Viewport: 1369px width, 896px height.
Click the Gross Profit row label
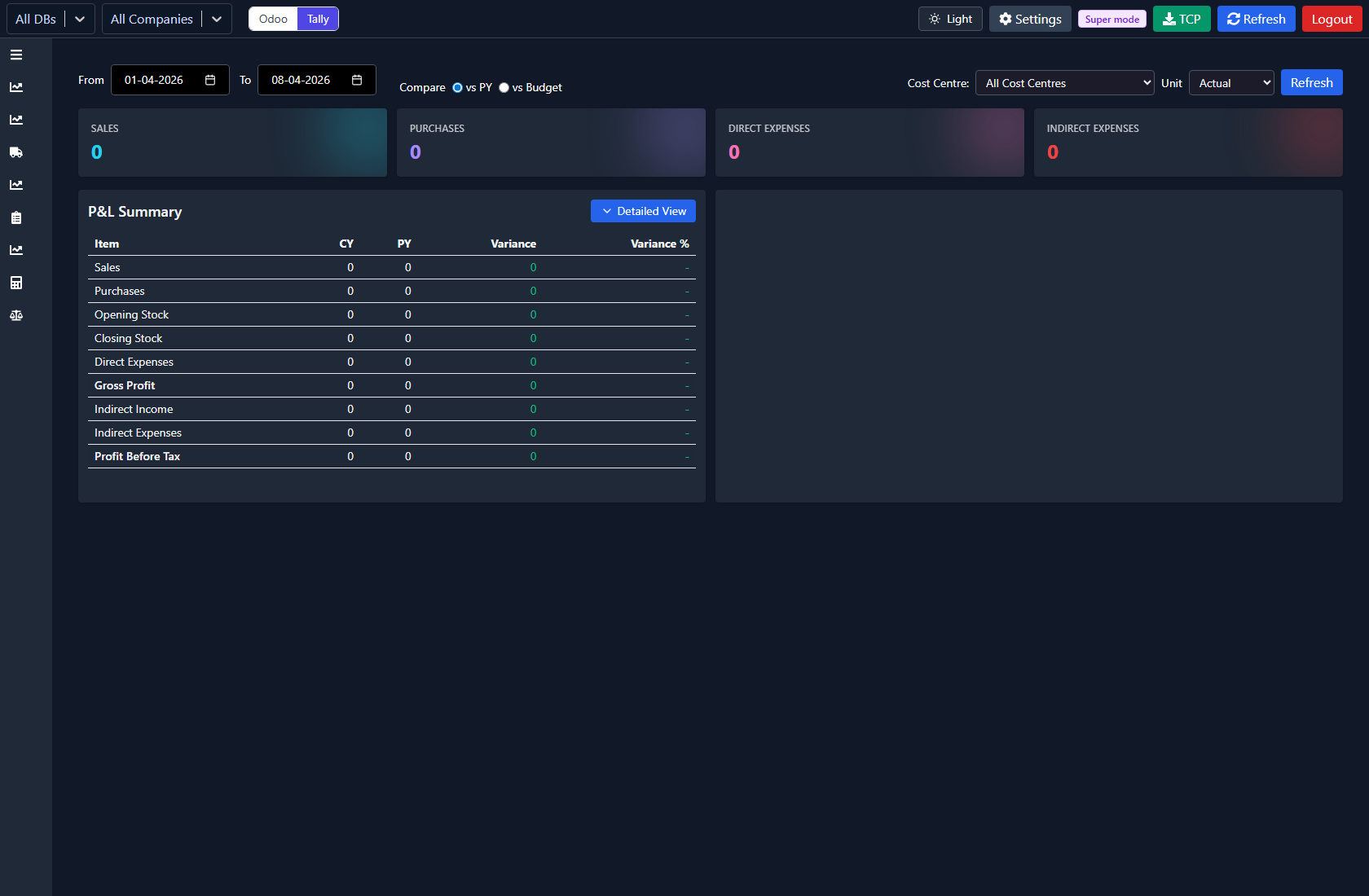tap(125, 385)
